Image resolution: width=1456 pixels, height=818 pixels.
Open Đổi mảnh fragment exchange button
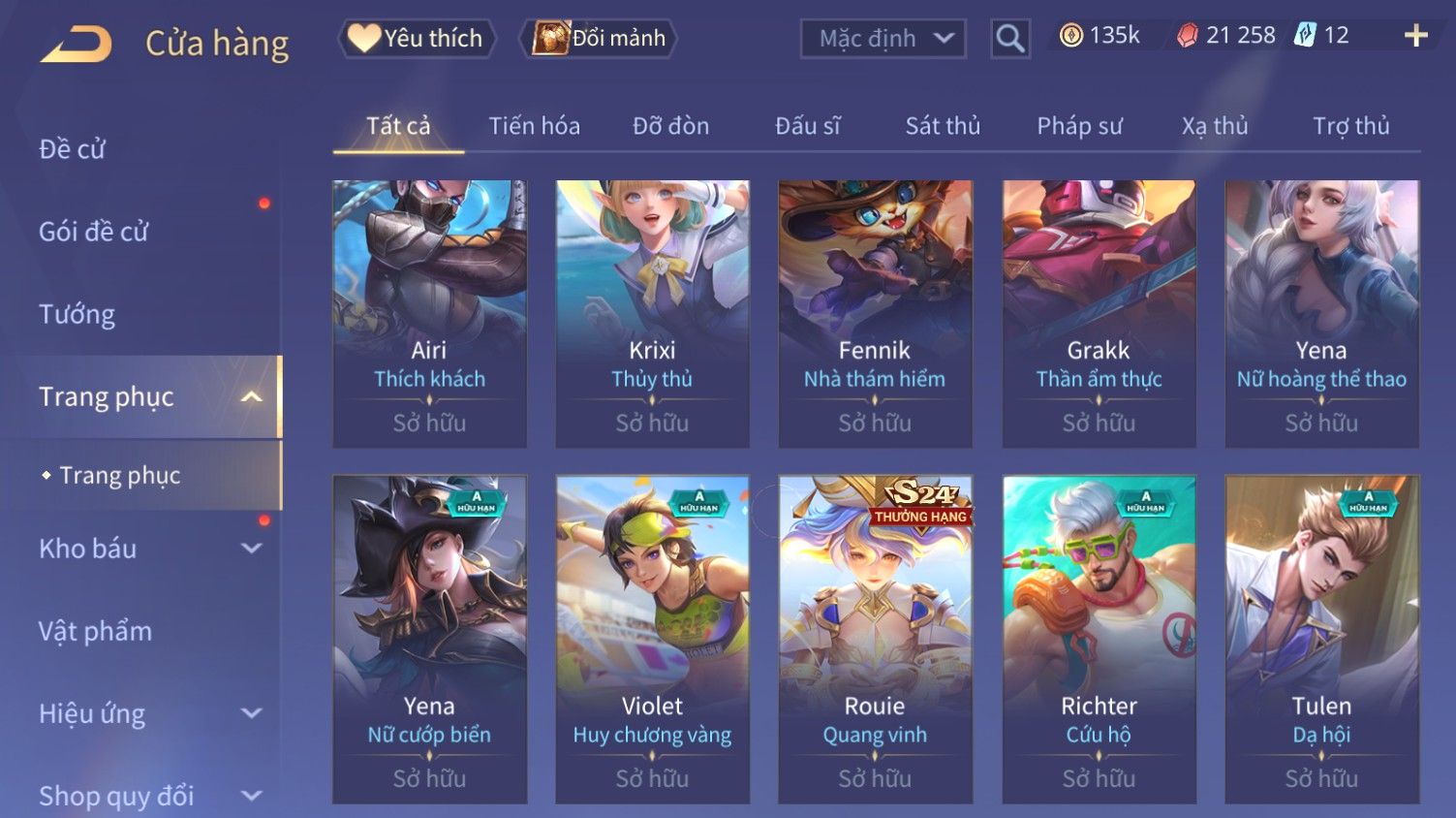pyautogui.click(x=599, y=39)
